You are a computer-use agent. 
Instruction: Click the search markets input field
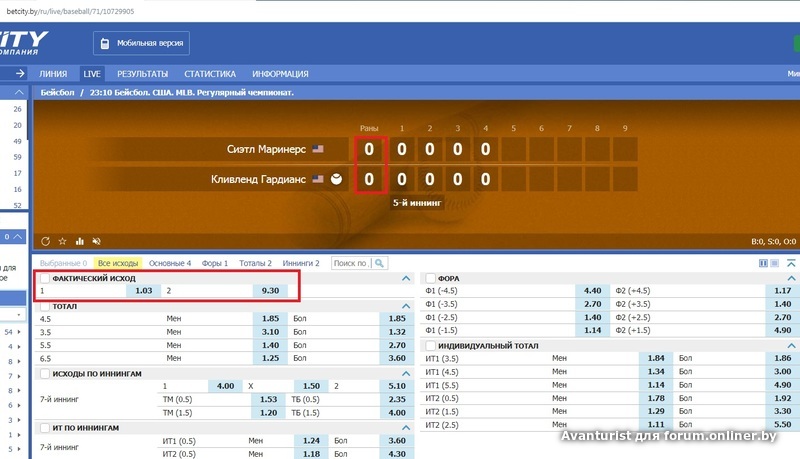pyautogui.click(x=352, y=263)
